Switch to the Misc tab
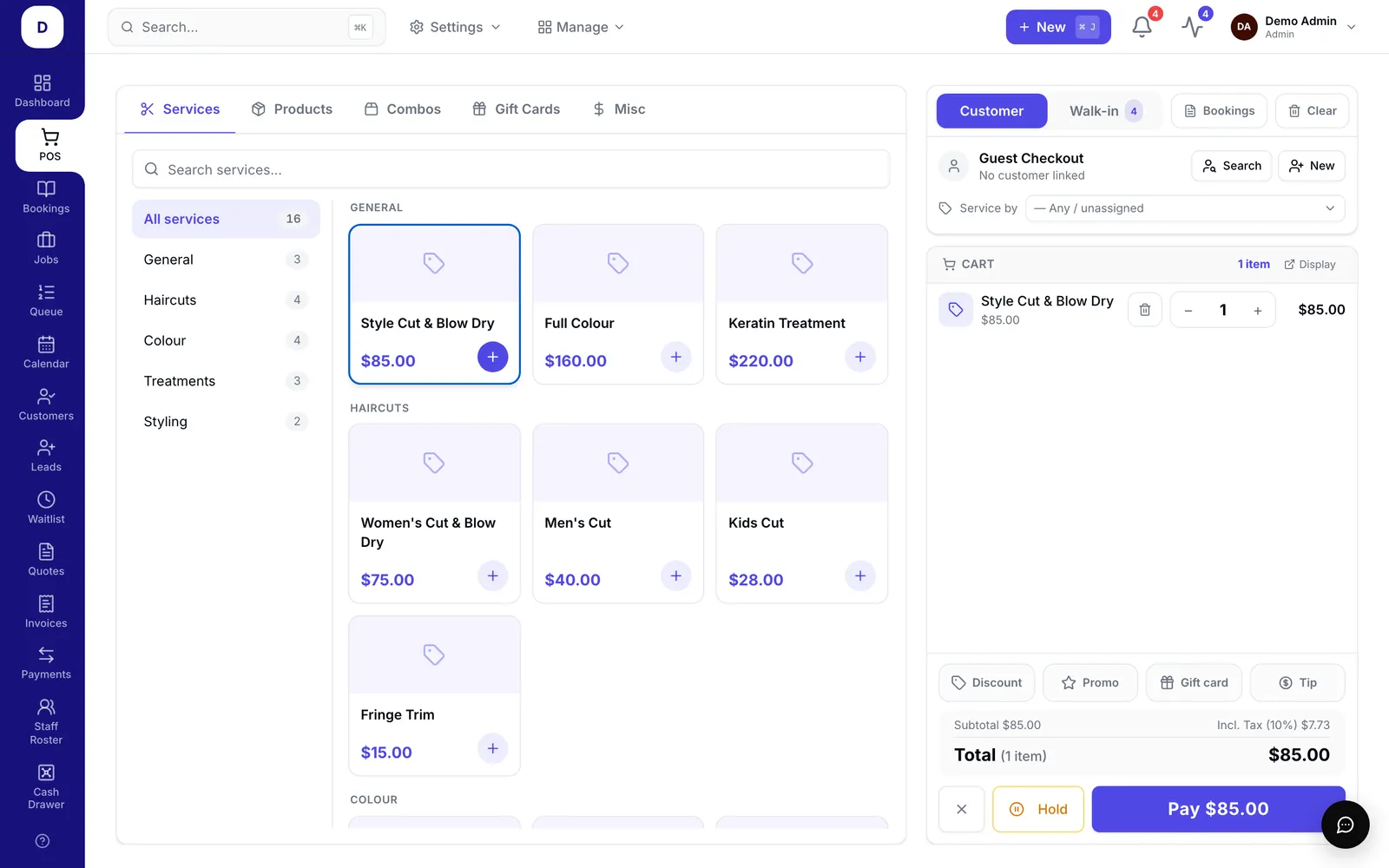The height and width of the screenshot is (868, 1389). tap(619, 109)
